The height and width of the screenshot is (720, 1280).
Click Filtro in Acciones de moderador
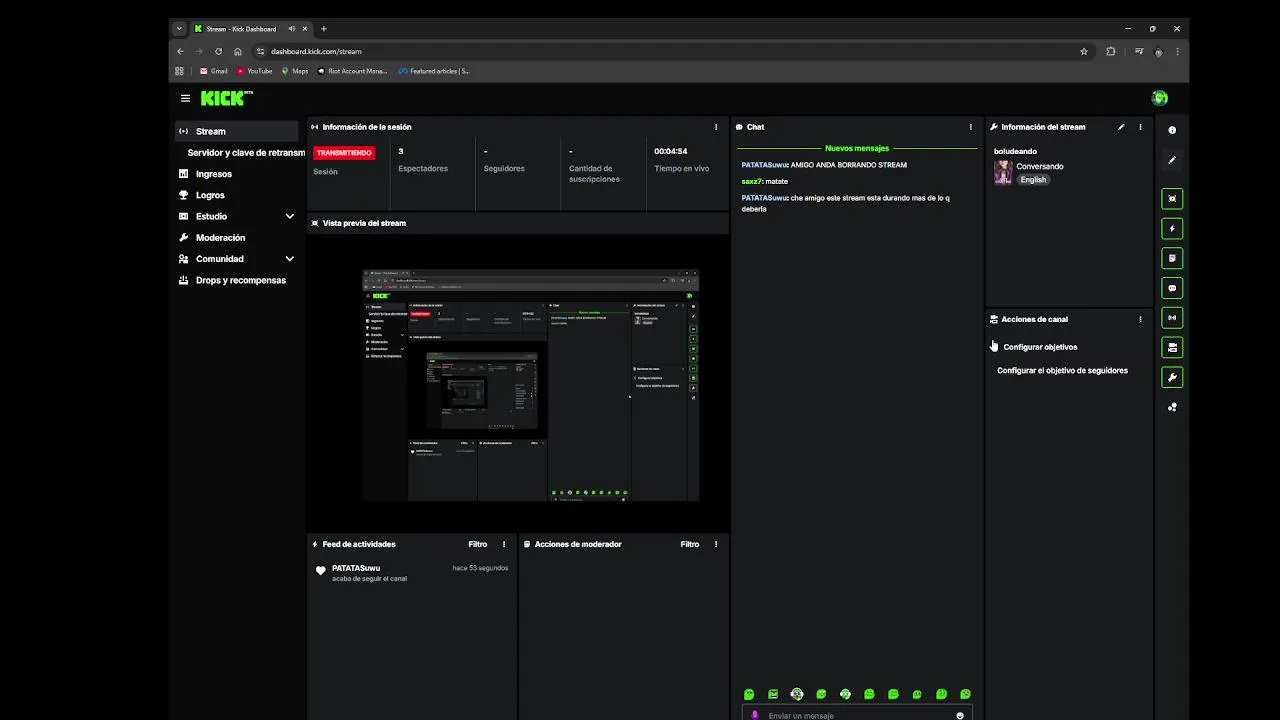[690, 544]
